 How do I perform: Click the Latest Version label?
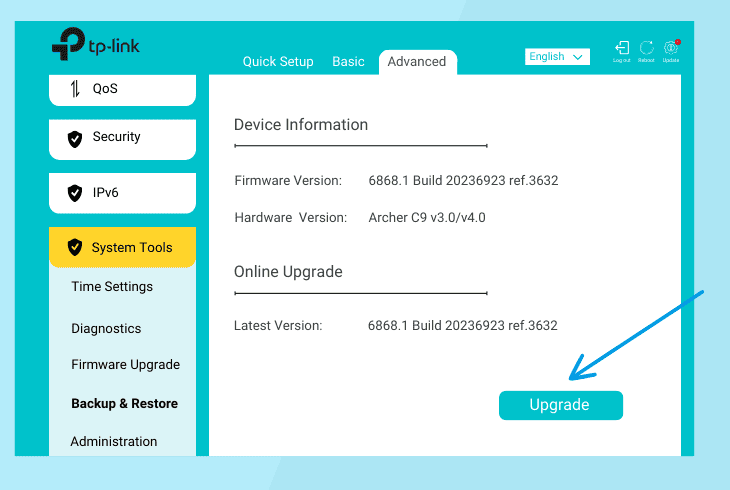tap(278, 325)
